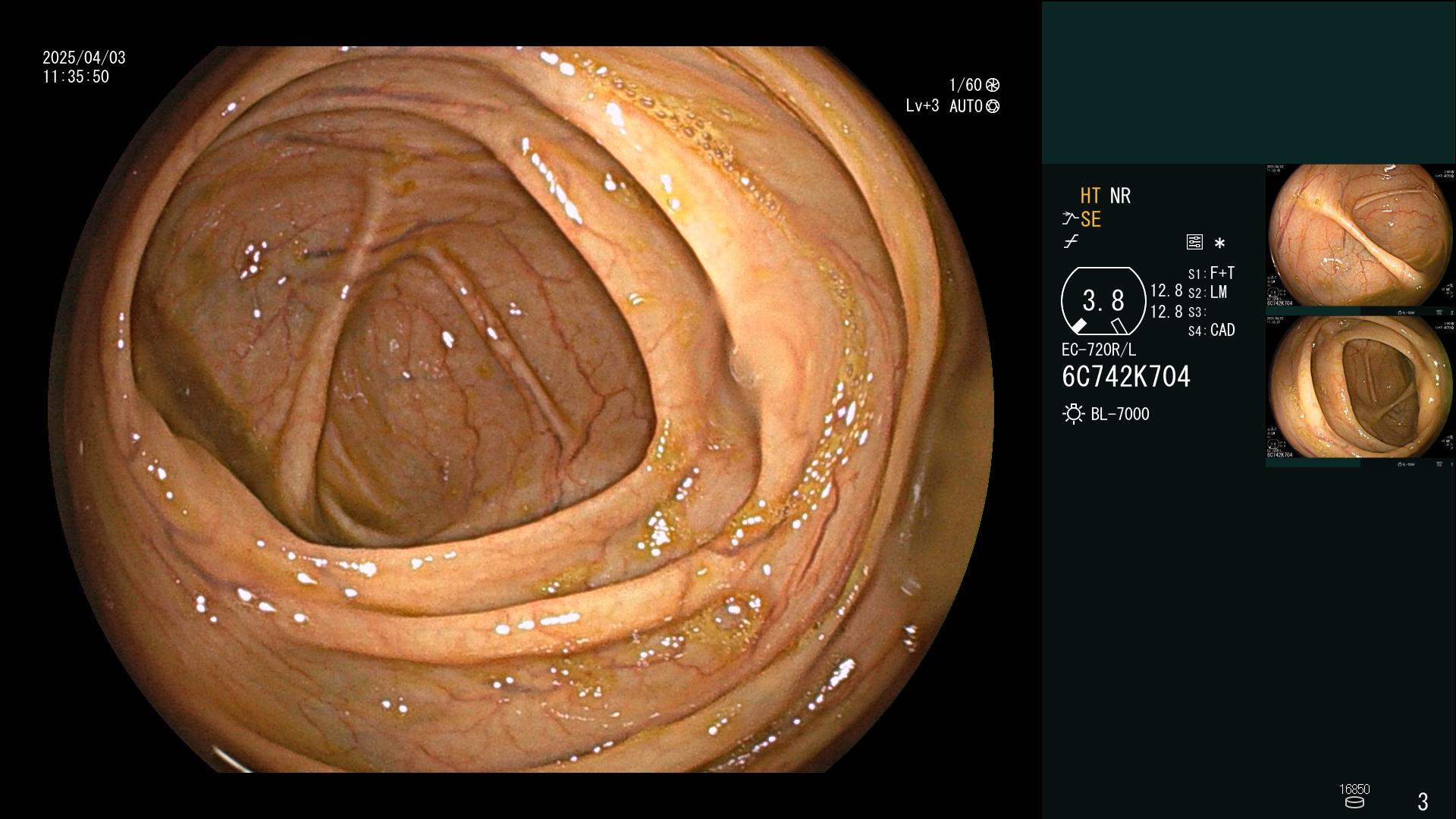Viewport: 1456px width, 819px height.
Task: Click the filled channel marker in scope diagram
Action: point(1078,326)
